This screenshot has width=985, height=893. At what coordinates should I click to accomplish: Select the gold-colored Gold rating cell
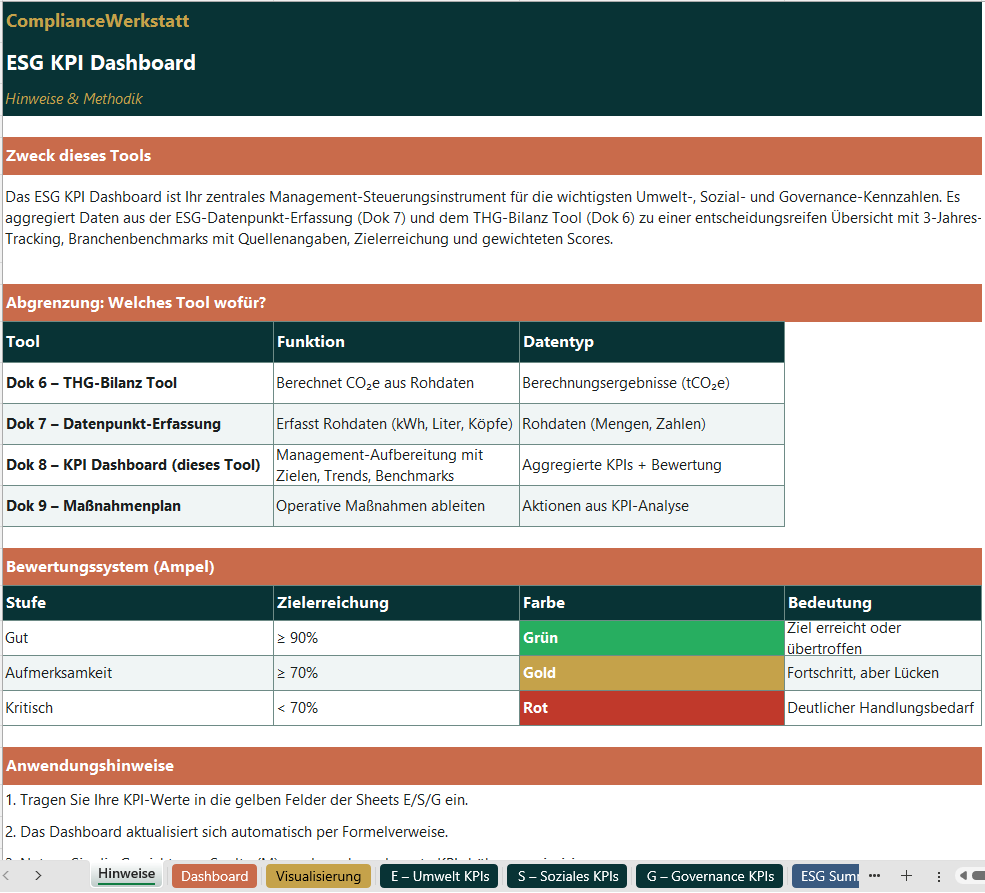(x=648, y=672)
